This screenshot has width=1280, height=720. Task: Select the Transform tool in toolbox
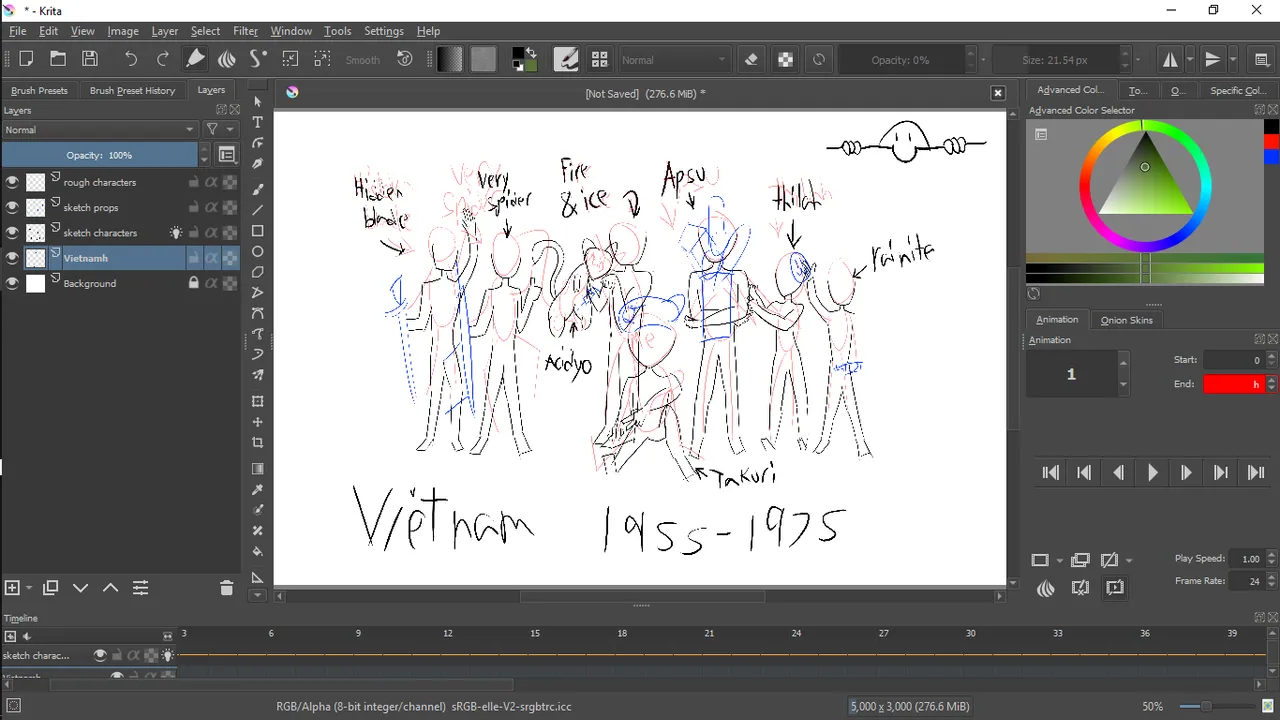[257, 401]
